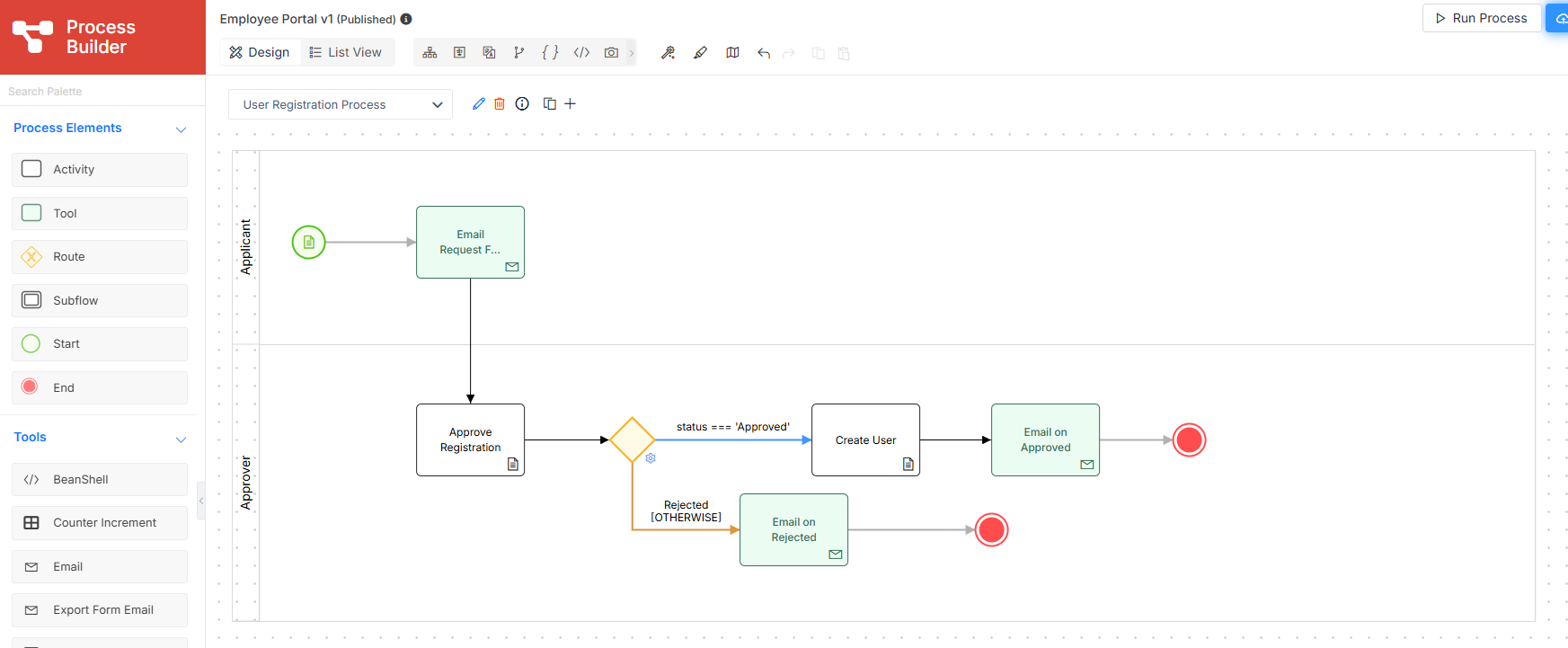Focus the Search Palette input field

click(x=102, y=91)
